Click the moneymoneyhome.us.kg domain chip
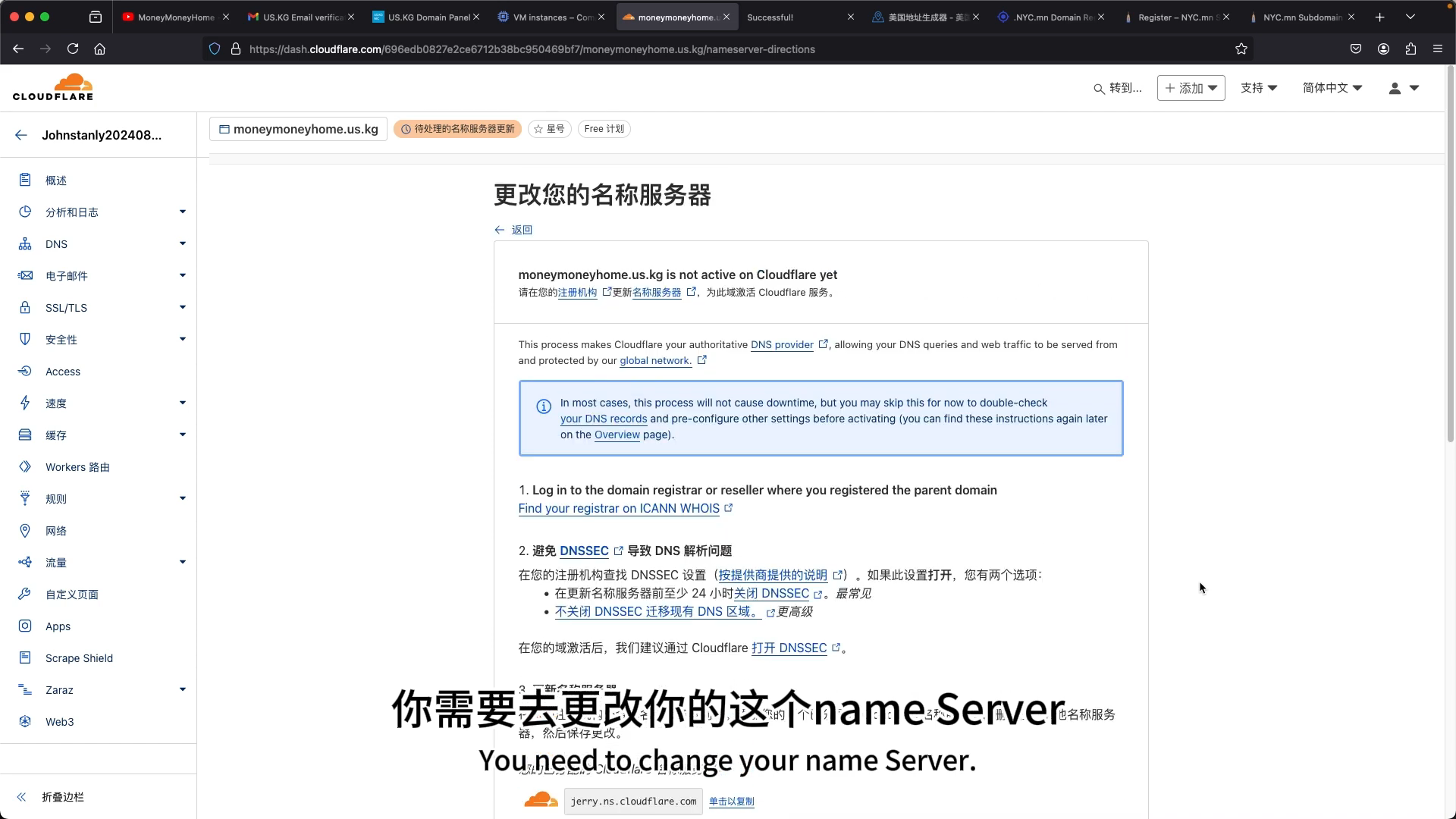The height and width of the screenshot is (819, 1456). click(x=298, y=129)
